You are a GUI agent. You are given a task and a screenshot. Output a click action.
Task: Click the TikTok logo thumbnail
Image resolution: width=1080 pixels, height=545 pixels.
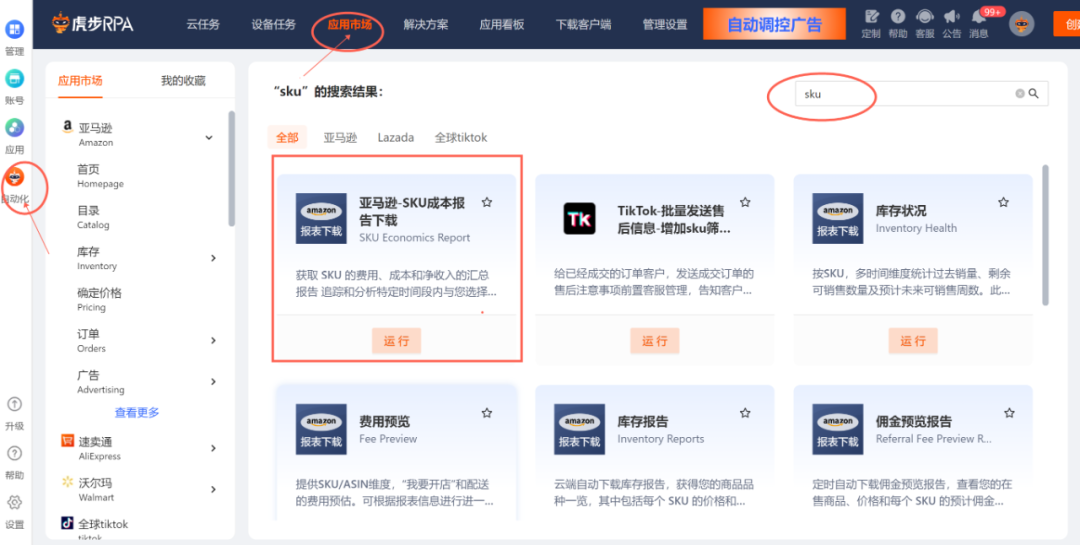tap(579, 218)
